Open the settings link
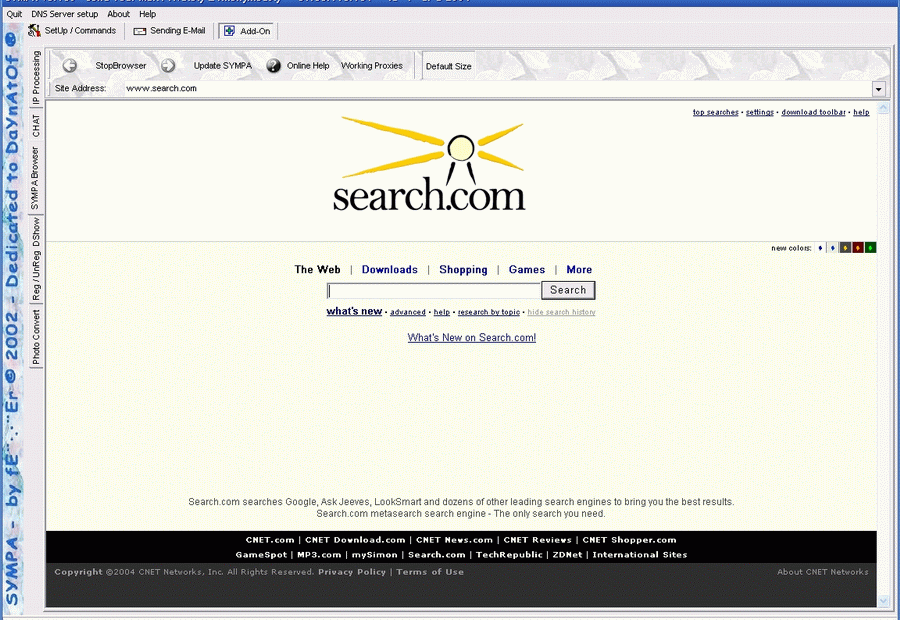 coord(759,113)
